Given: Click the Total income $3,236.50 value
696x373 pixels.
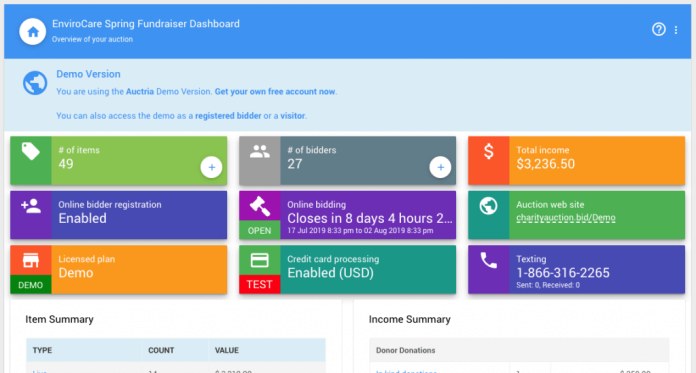Looking at the screenshot, I should tap(546, 164).
